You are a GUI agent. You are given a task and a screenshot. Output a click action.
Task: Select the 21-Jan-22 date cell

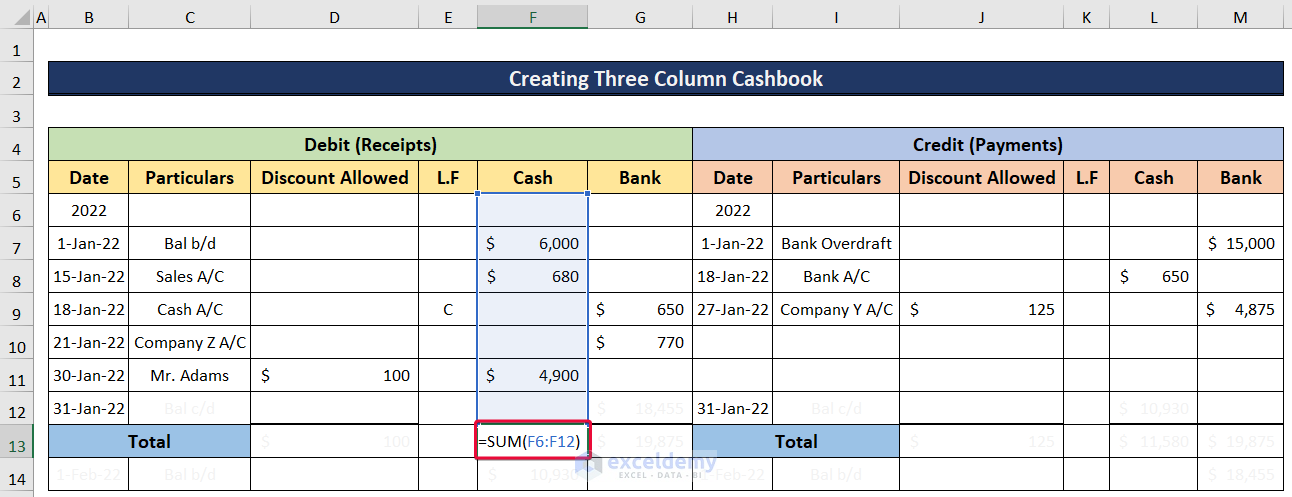click(88, 342)
